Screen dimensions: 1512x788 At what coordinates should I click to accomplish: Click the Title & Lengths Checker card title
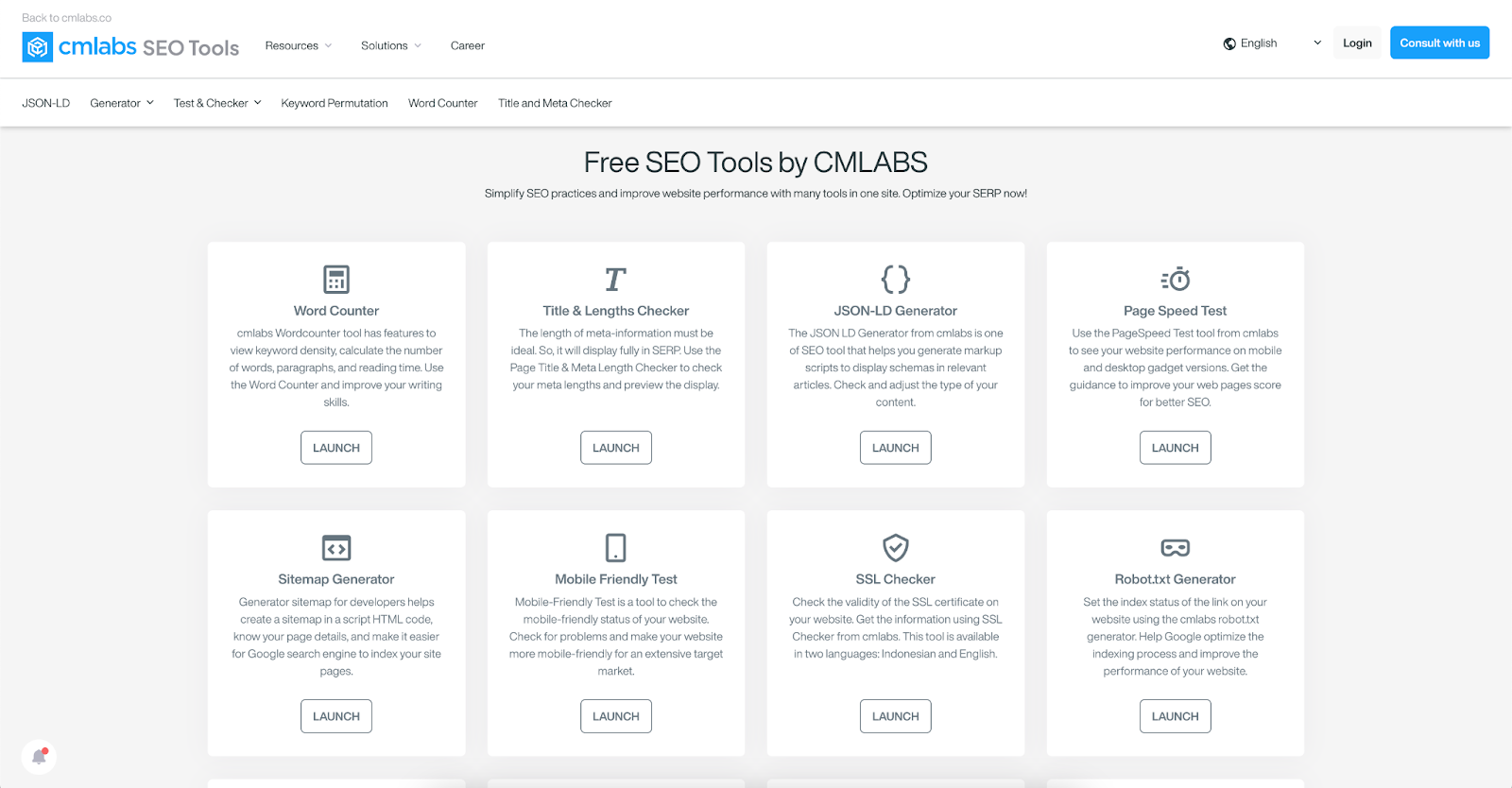tap(616, 311)
